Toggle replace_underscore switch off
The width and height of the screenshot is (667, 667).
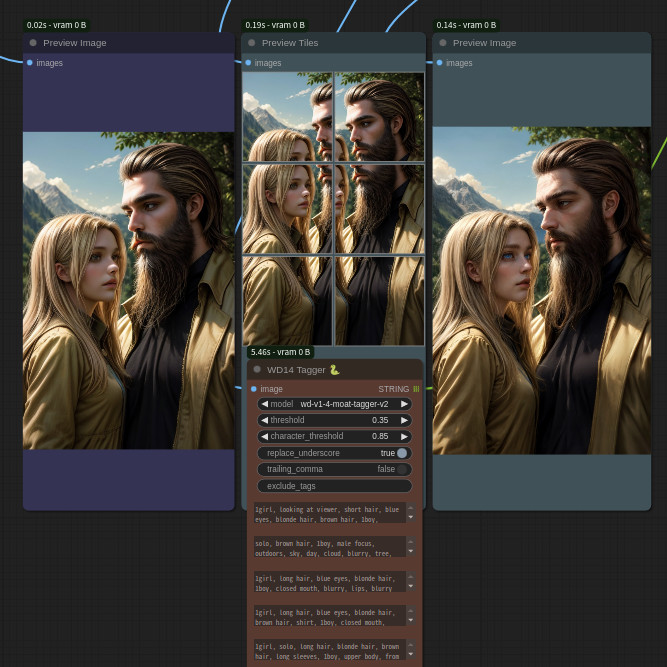[x=401, y=453]
